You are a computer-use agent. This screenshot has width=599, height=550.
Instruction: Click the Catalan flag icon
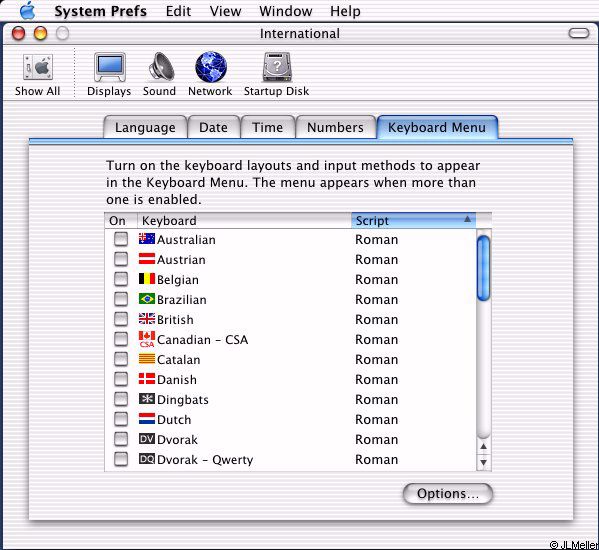click(x=147, y=359)
